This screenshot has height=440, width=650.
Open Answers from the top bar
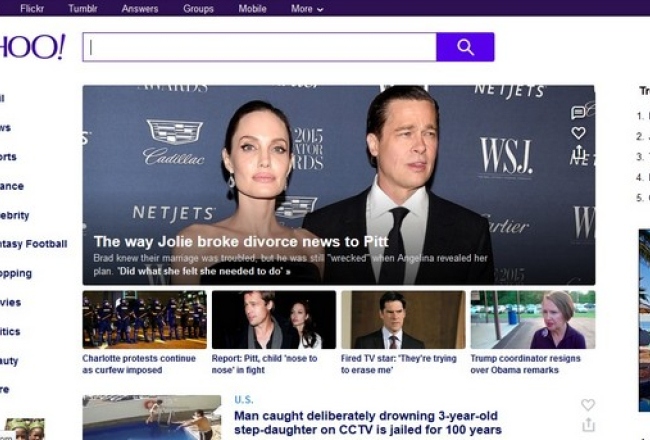(x=140, y=9)
